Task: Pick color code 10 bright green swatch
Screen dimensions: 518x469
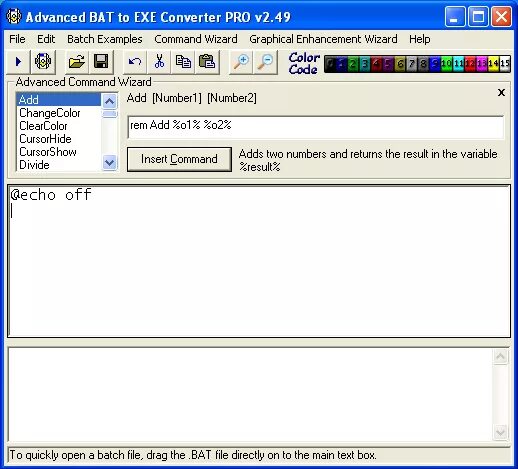Action: [x=446, y=63]
